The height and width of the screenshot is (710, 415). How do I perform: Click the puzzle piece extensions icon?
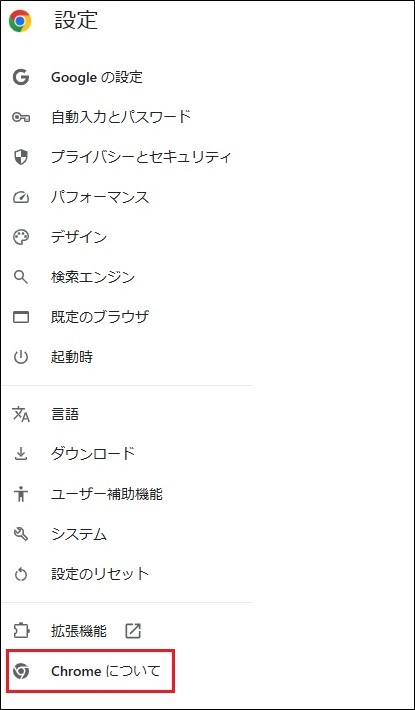pyautogui.click(x=21, y=631)
